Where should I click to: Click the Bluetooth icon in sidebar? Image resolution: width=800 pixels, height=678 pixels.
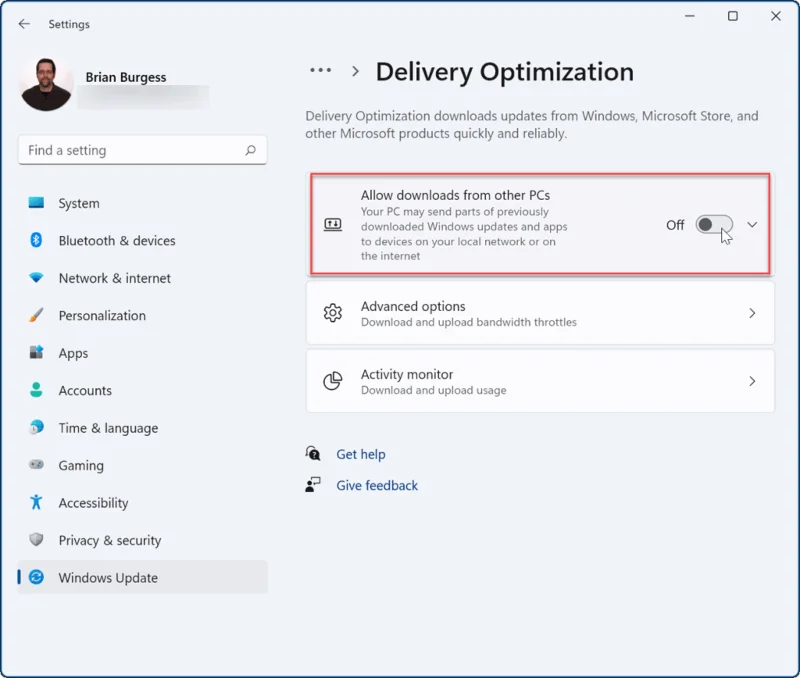36,240
